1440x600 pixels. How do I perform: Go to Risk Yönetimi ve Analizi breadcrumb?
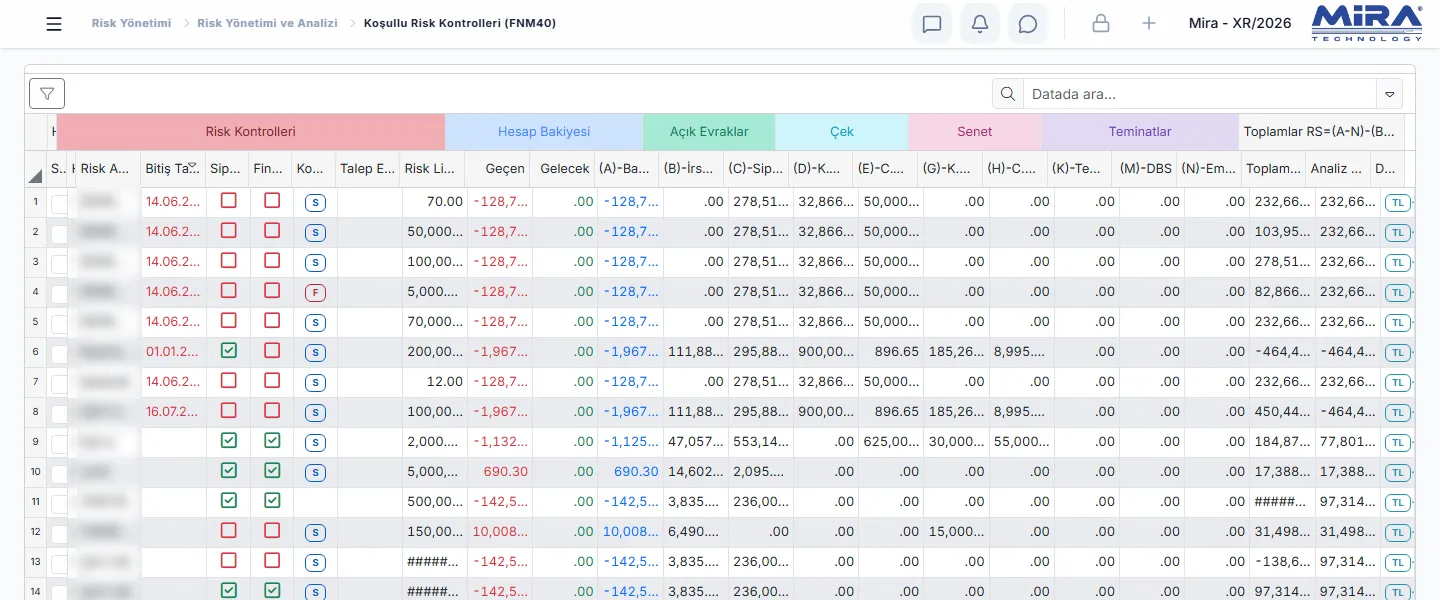267,23
